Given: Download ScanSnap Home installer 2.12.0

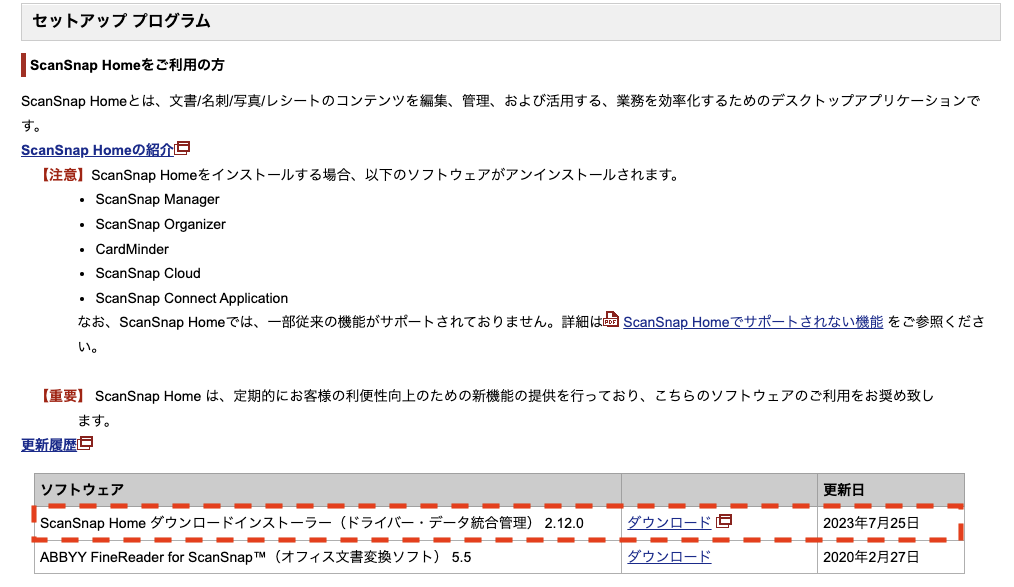Looking at the screenshot, I should point(669,523).
